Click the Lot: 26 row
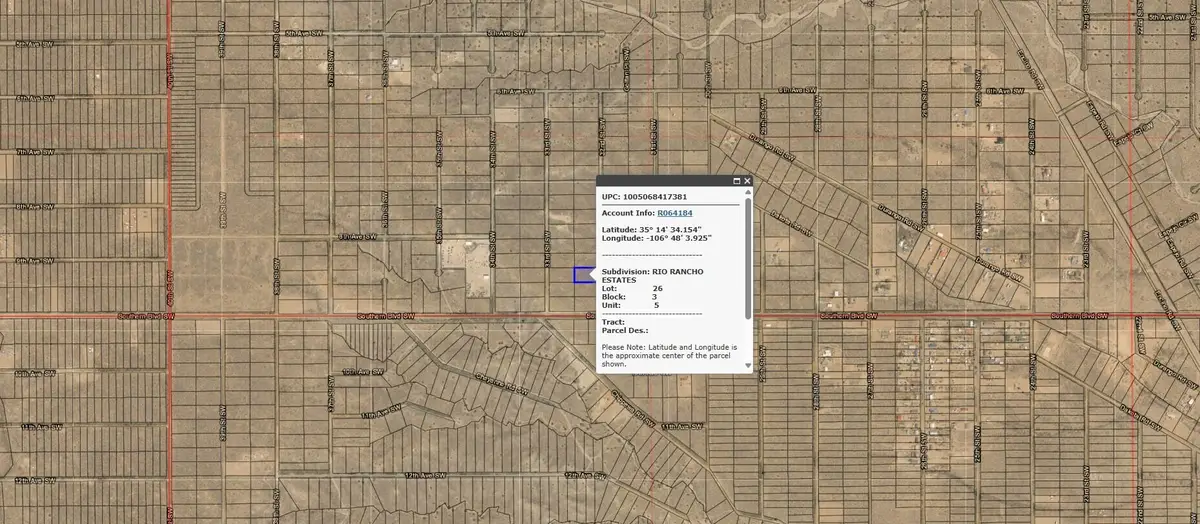1200x524 pixels. tap(631, 288)
